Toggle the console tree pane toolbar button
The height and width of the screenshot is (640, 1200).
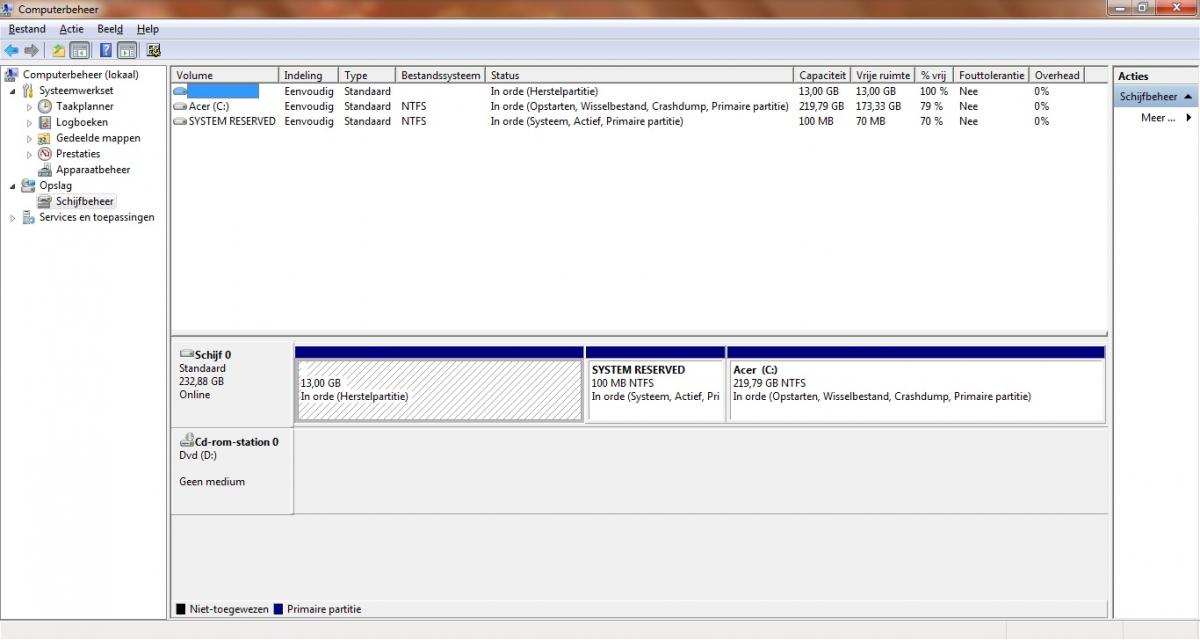point(80,50)
